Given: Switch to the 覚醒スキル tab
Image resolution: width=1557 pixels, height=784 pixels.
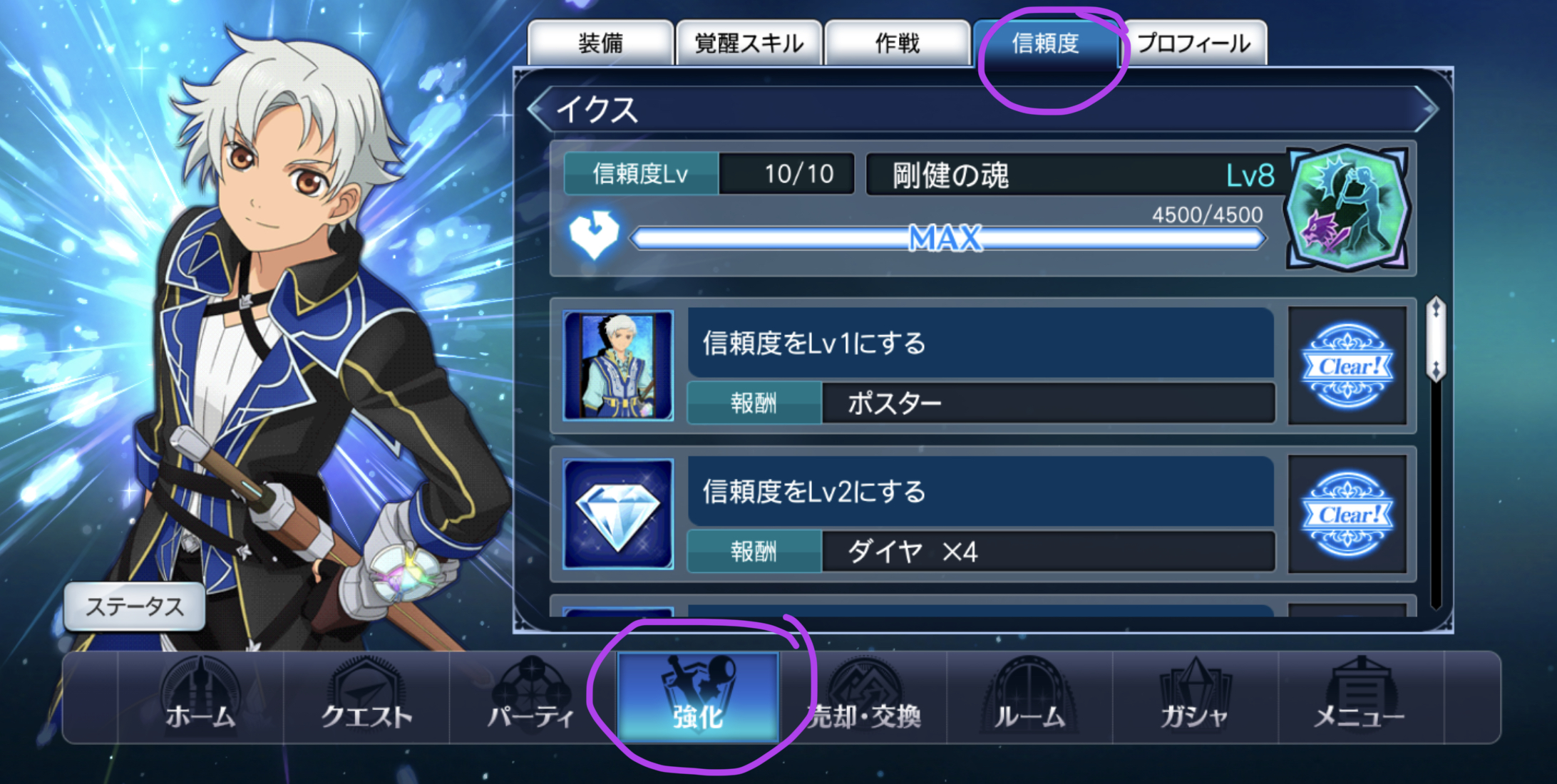Looking at the screenshot, I should (x=749, y=43).
